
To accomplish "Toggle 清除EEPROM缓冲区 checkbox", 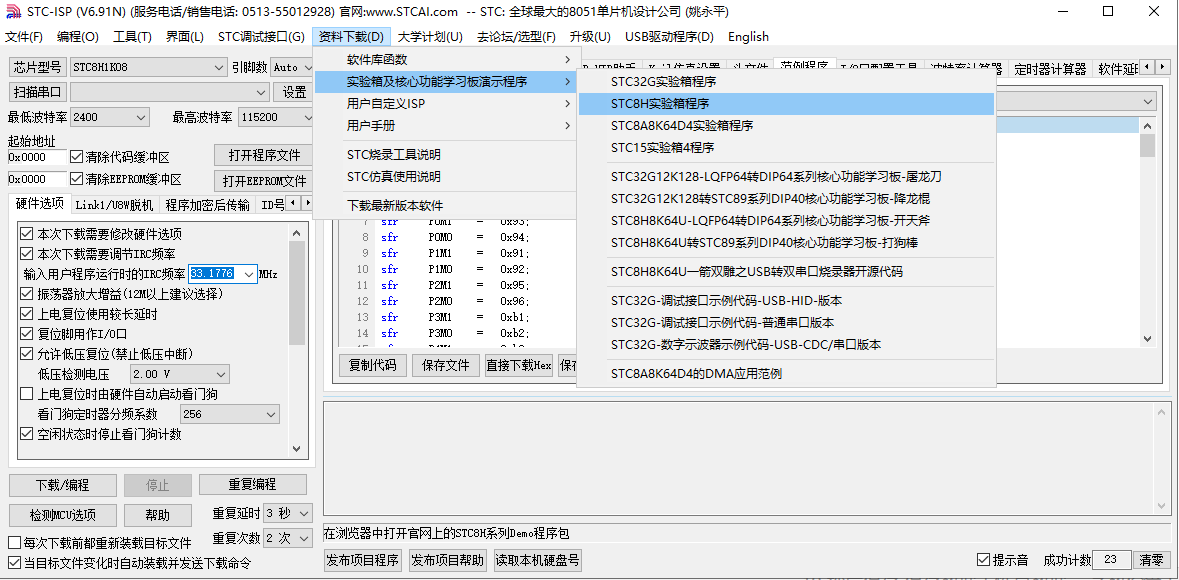I will coord(76,179).
